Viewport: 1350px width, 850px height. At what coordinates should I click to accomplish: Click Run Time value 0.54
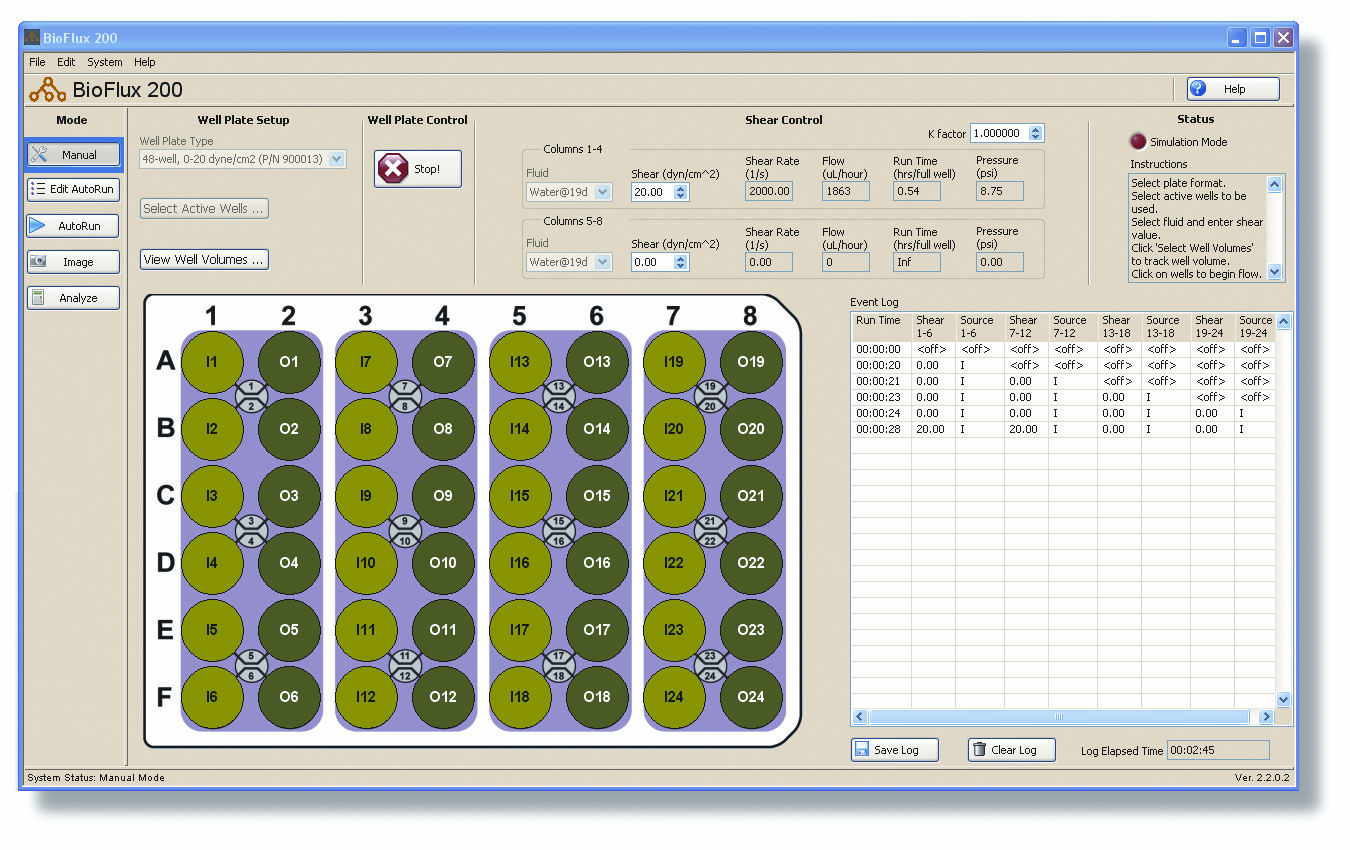(917, 191)
